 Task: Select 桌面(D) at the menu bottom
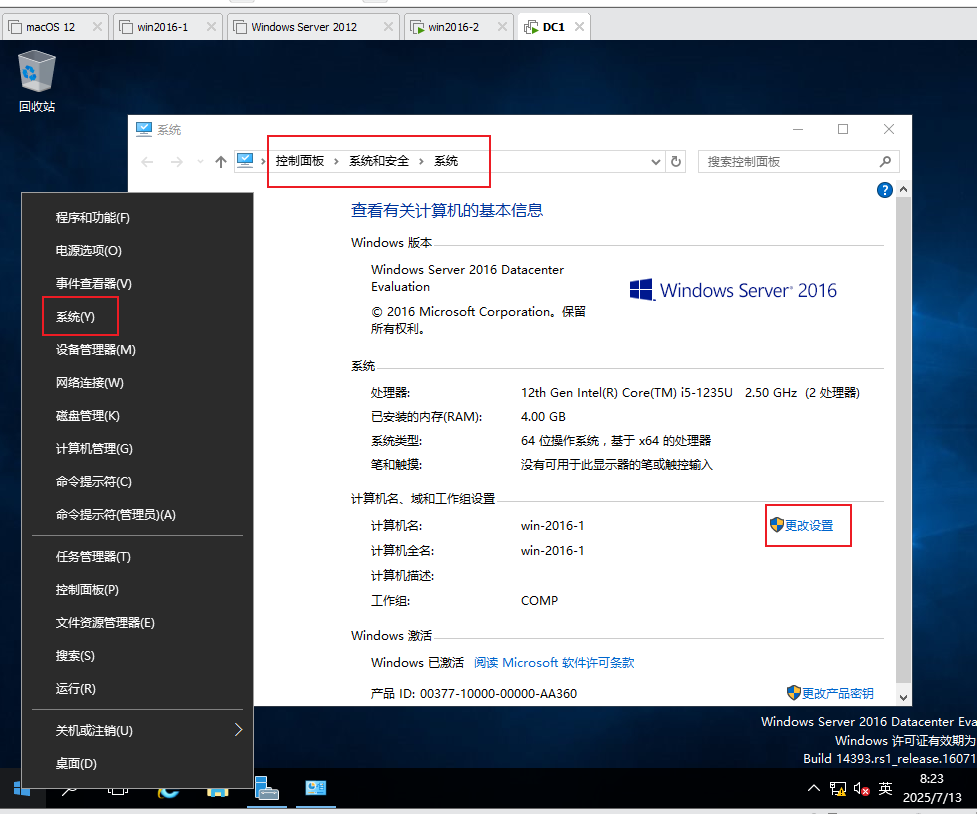tap(137, 764)
